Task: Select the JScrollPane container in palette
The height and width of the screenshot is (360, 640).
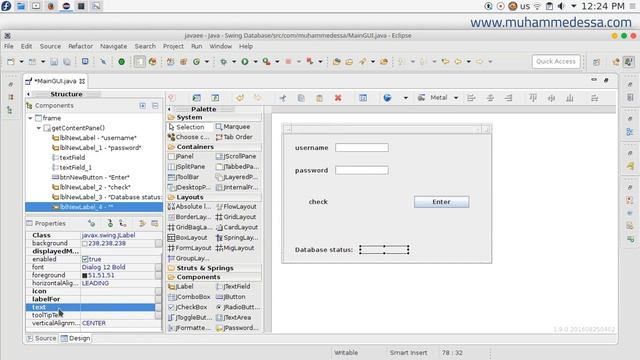Action: pyautogui.click(x=236, y=156)
